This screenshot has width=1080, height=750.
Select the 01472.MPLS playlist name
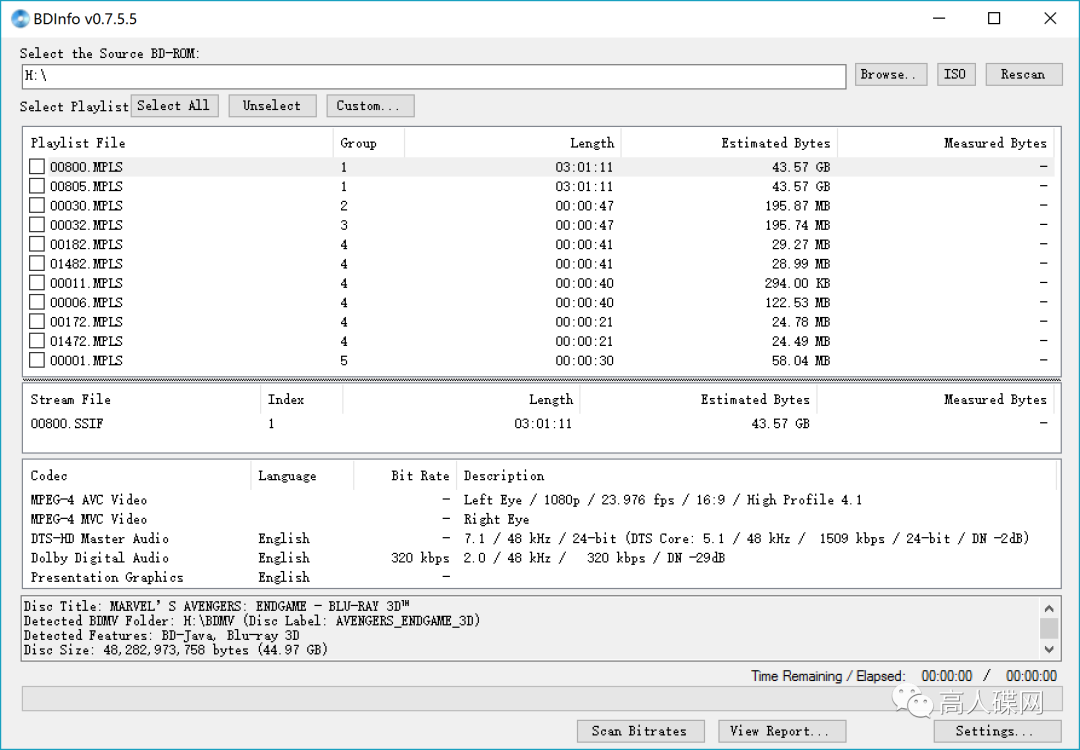pos(86,341)
